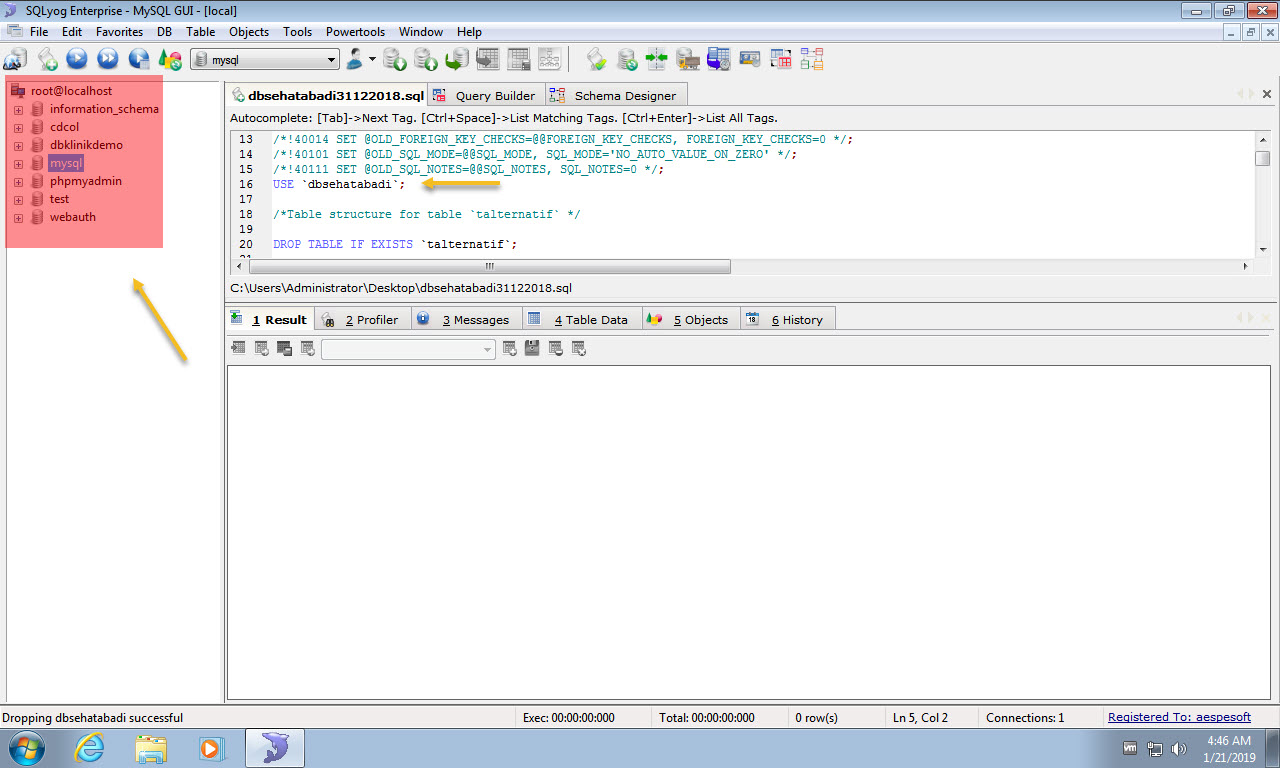
Task: Expand the webauth database node
Action: pyautogui.click(x=18, y=217)
